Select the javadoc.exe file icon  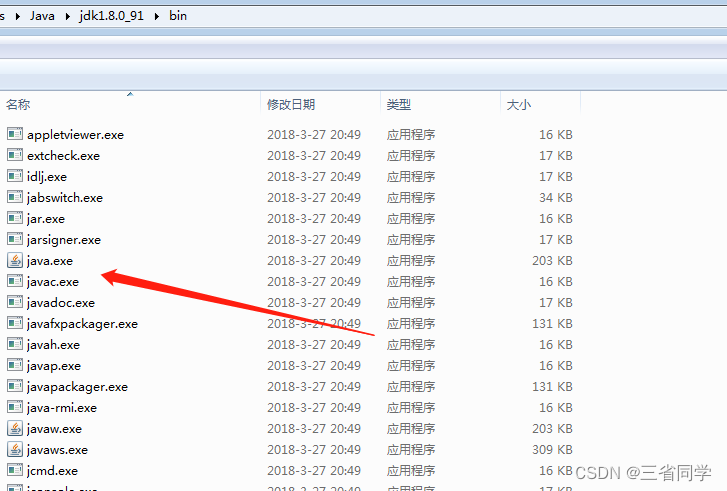pyautogui.click(x=15, y=302)
